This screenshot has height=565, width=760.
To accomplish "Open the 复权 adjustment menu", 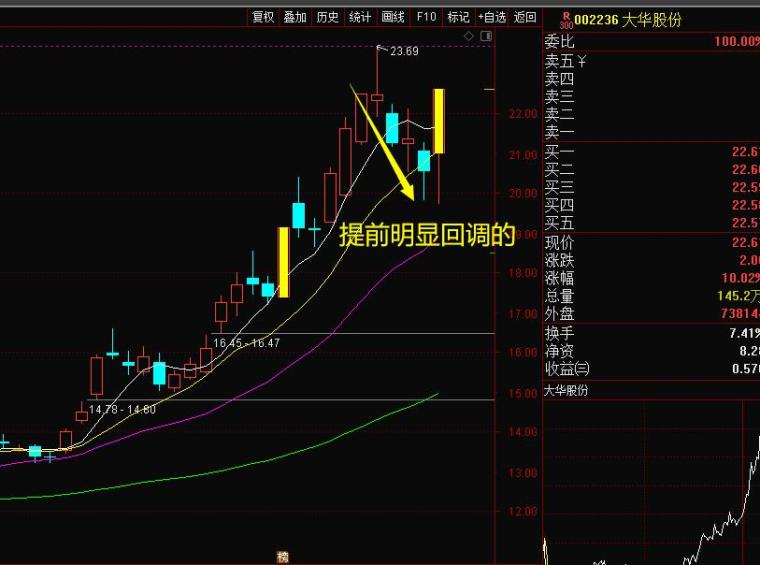I will [263, 17].
